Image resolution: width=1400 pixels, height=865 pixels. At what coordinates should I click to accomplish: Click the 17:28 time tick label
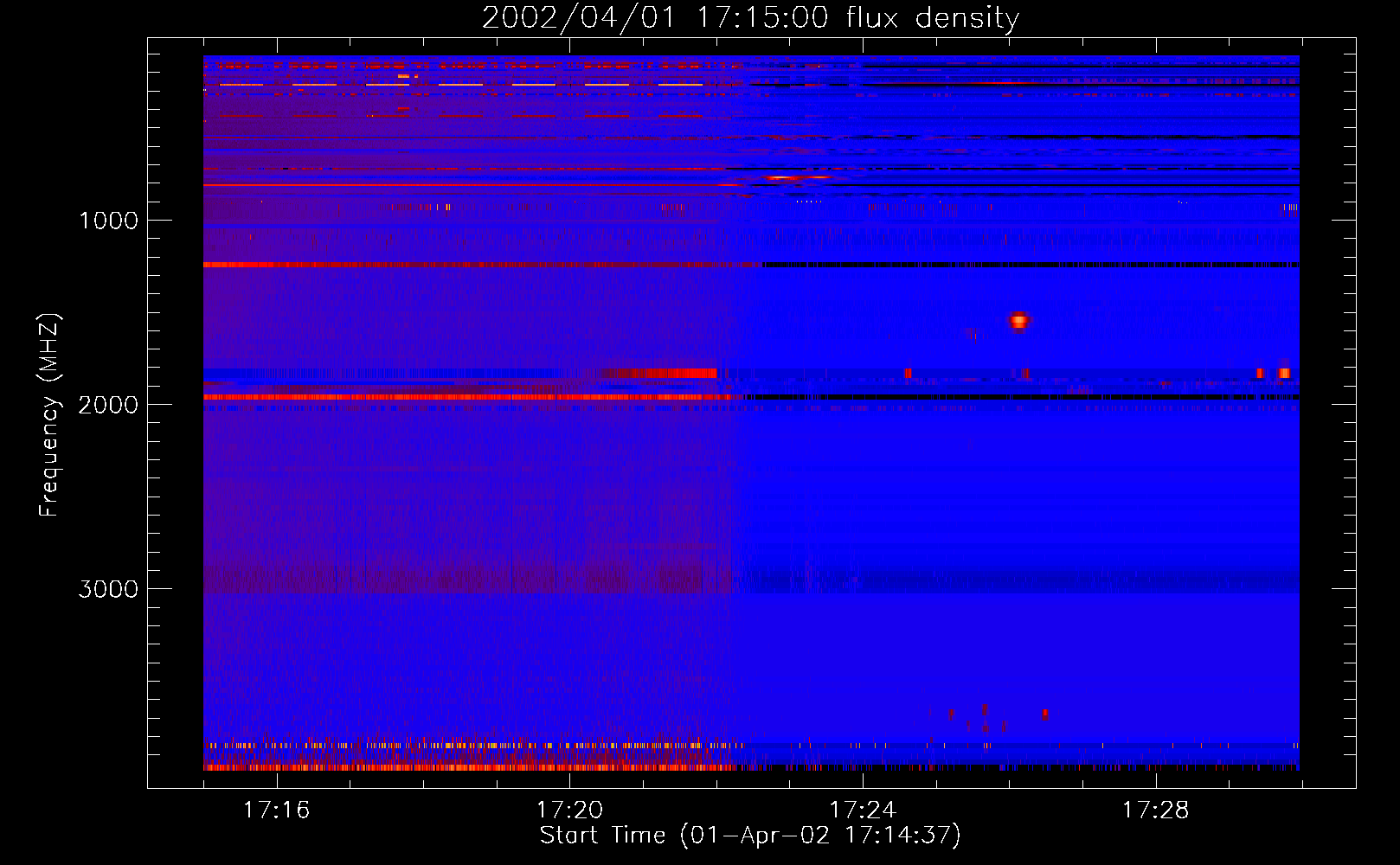[1156, 810]
